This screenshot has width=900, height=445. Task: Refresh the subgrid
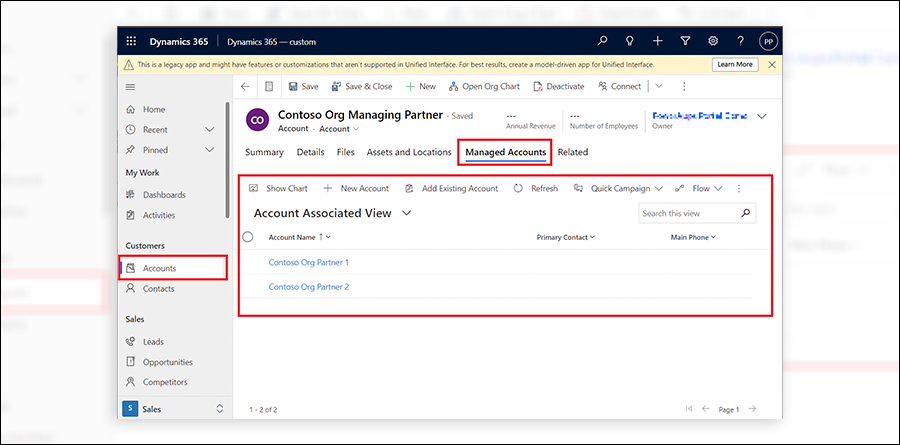pos(536,188)
